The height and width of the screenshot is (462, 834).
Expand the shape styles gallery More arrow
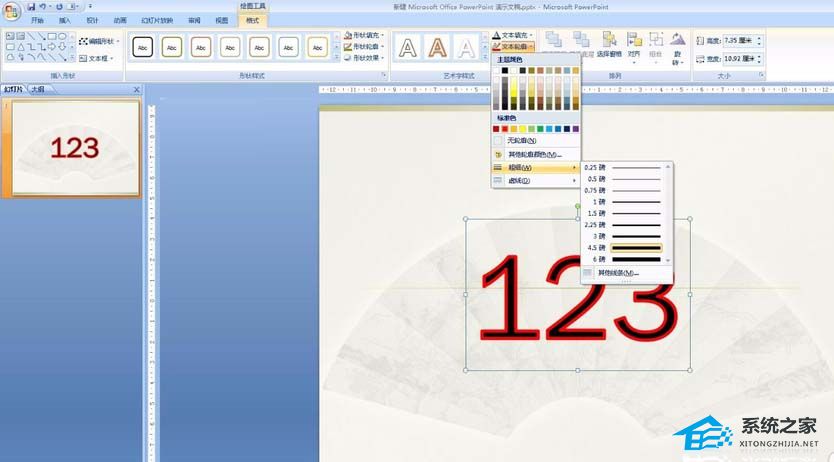tap(336, 58)
